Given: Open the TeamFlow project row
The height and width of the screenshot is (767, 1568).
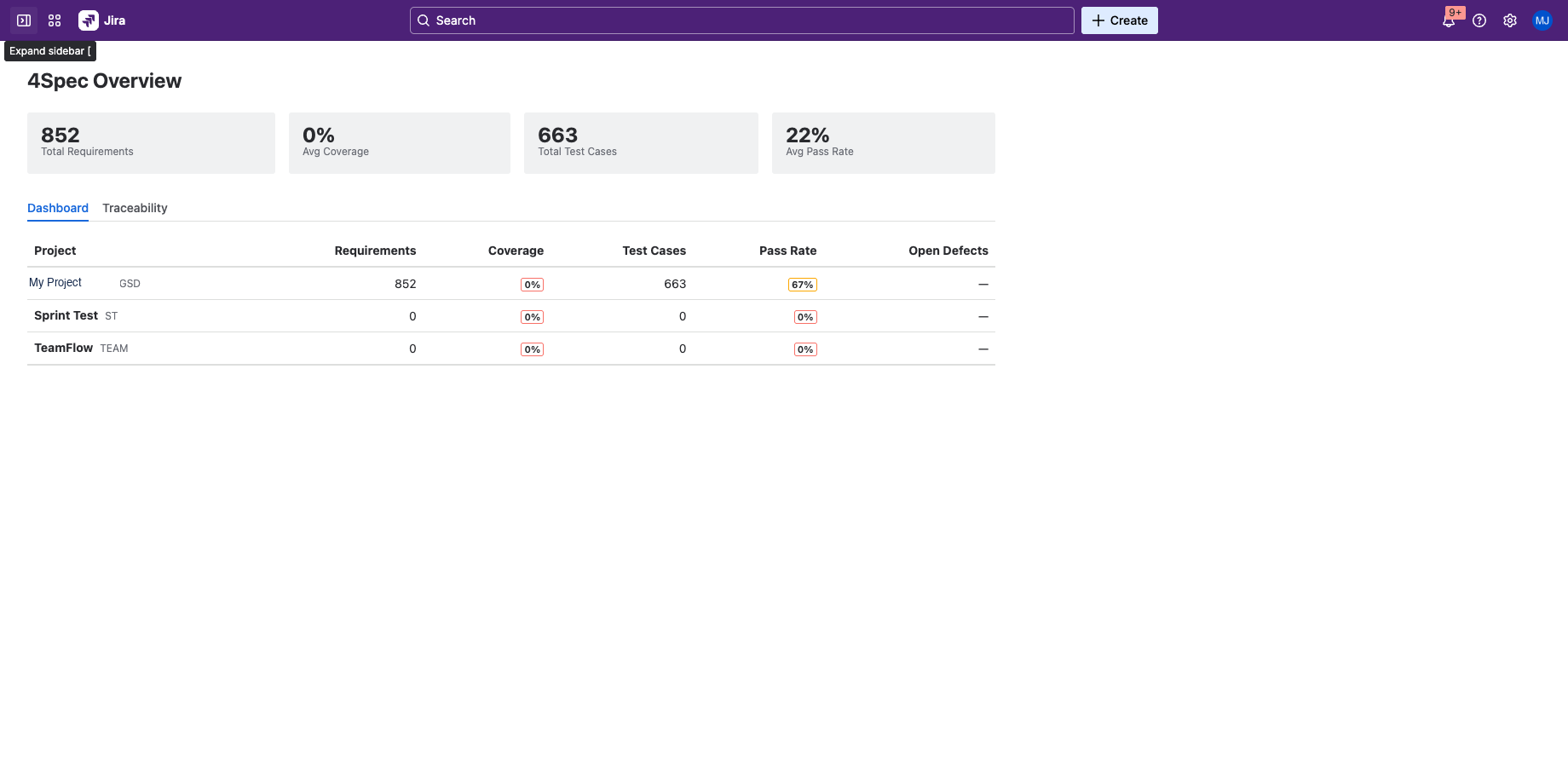Looking at the screenshot, I should click(64, 348).
